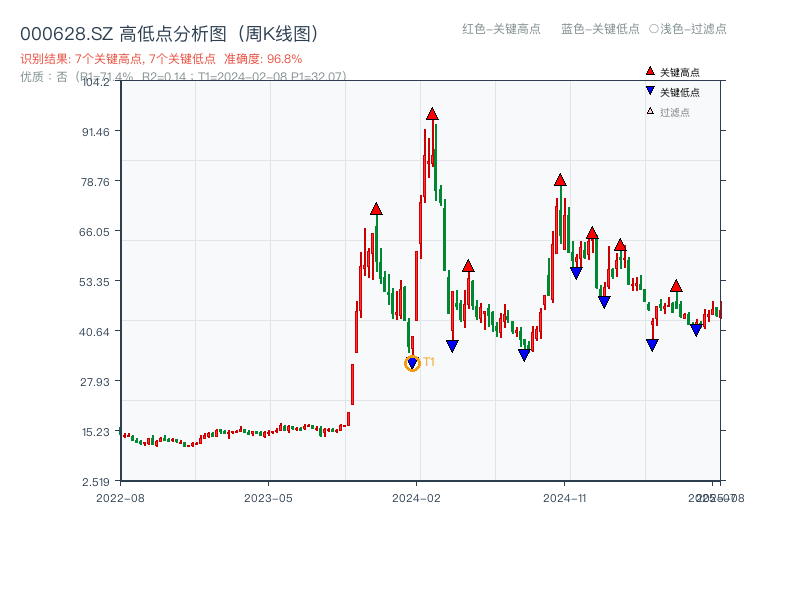800x600 pixels.
Task: Click the red peak marker above 78.76 level
Action: pyautogui.click(x=560, y=181)
